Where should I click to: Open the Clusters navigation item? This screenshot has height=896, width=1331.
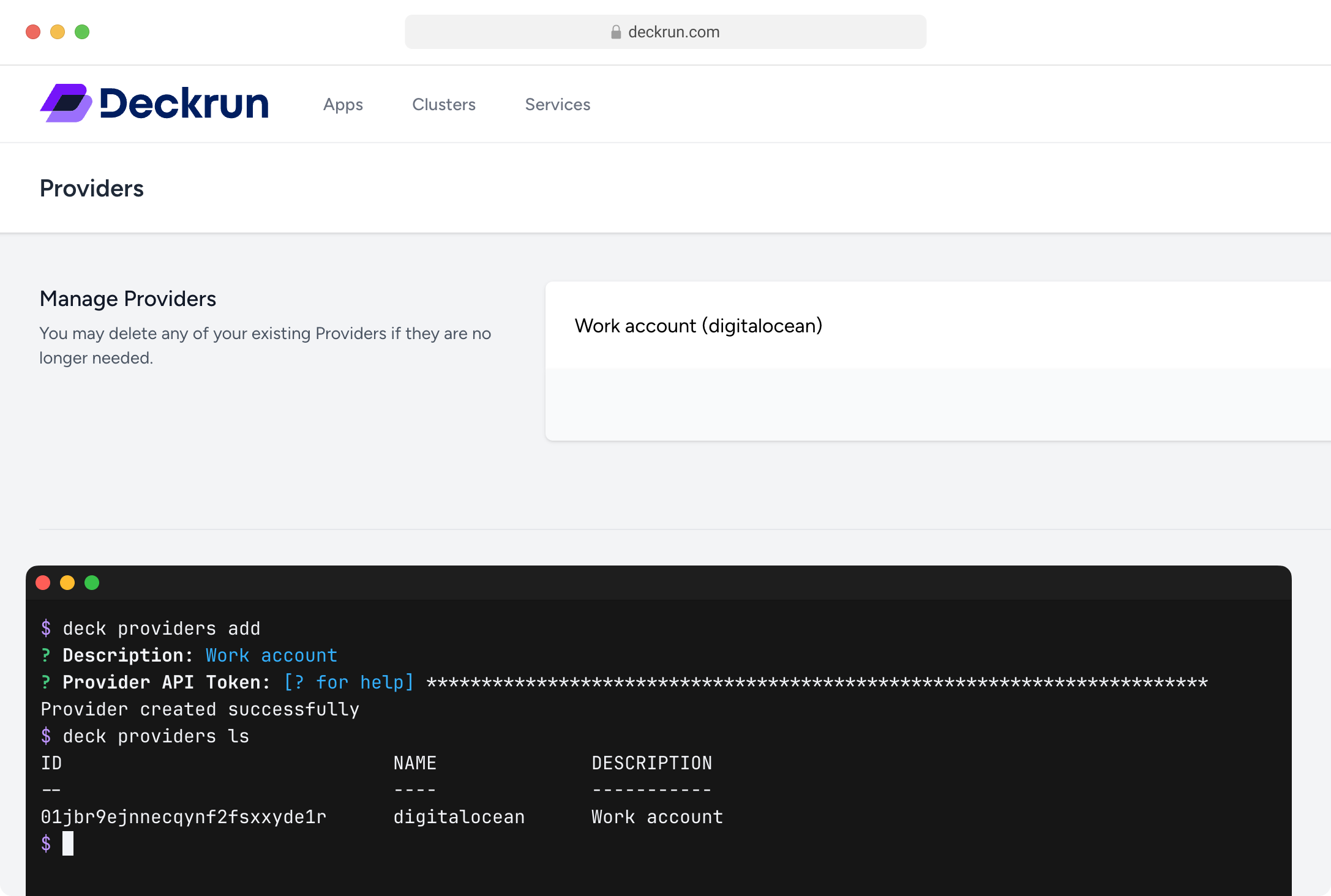tap(444, 104)
